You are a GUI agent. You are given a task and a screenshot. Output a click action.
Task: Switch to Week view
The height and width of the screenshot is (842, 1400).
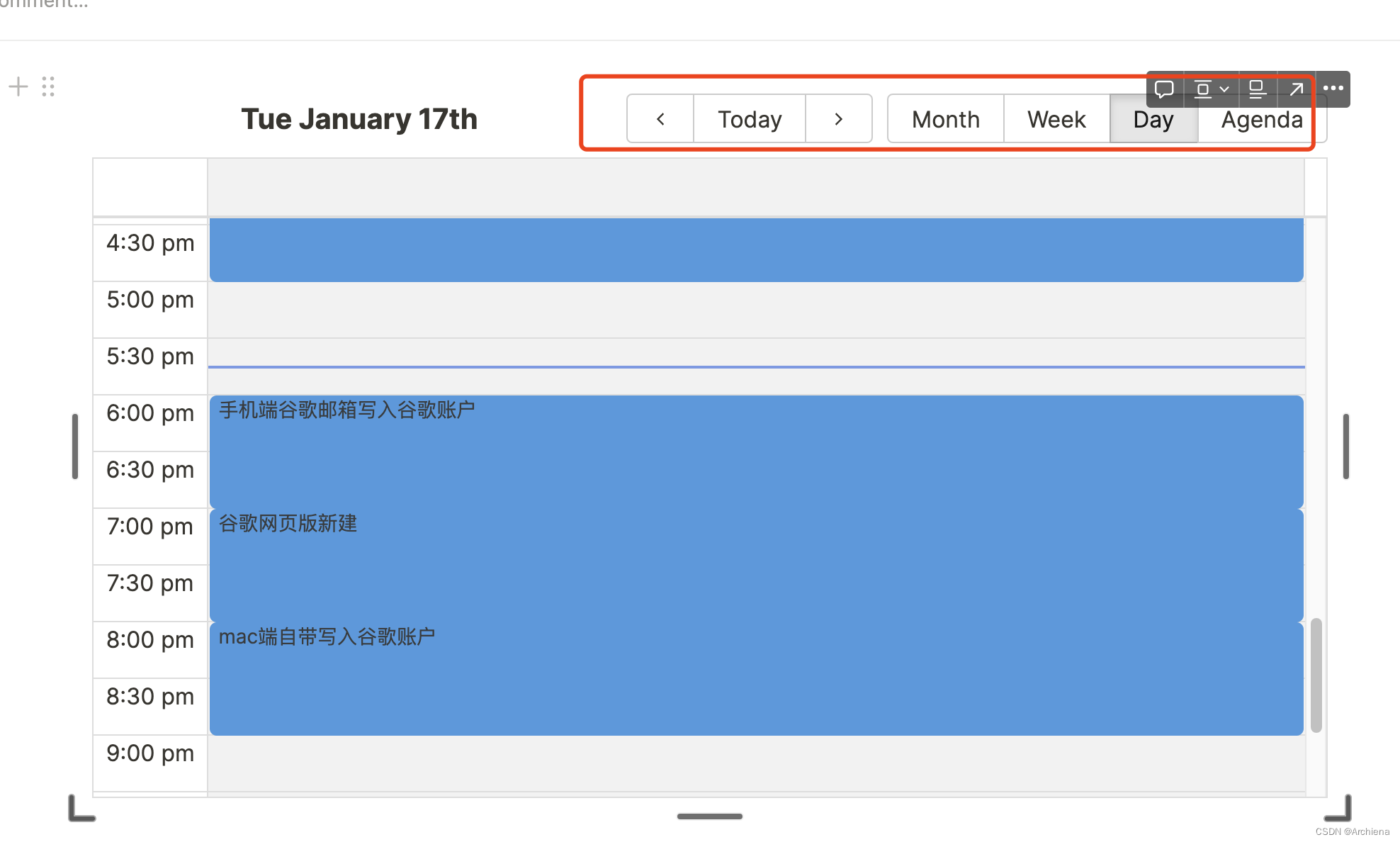pos(1056,119)
